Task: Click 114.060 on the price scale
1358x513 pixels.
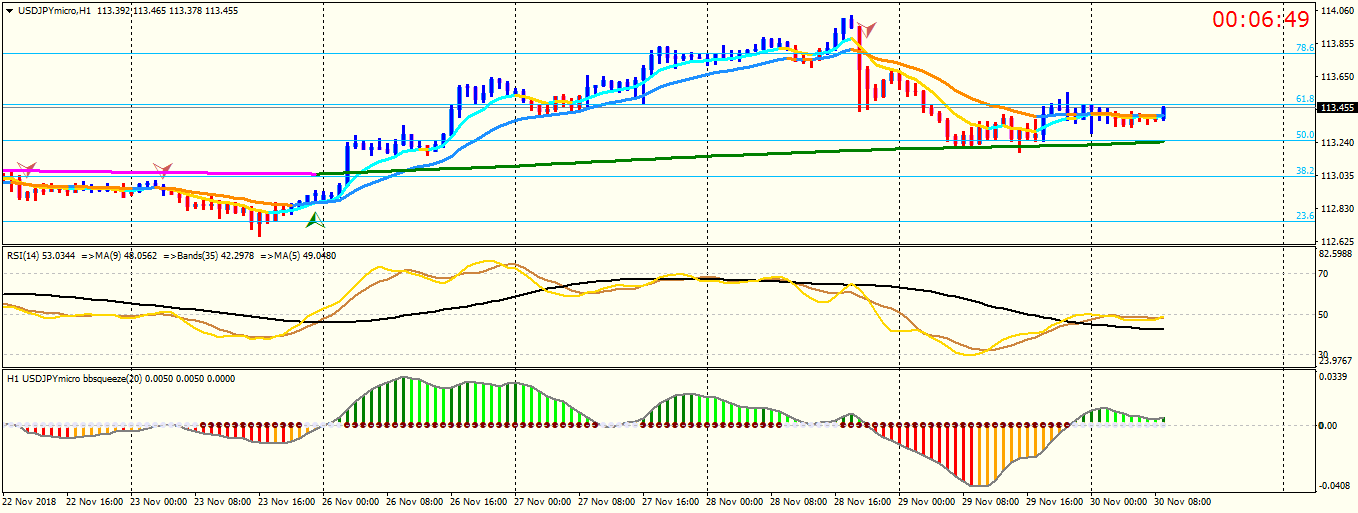Action: coord(1337,11)
